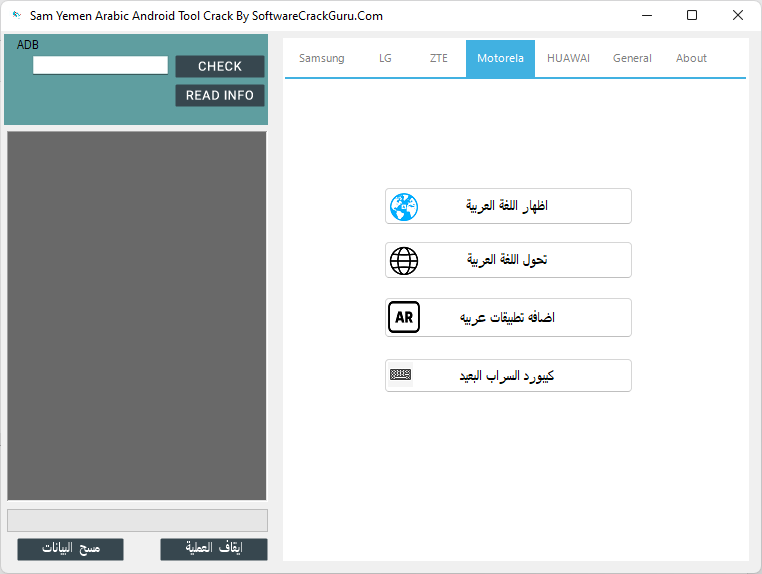Viewport: 762px width, 574px height.
Task: Click the كيبورد السراب البعيد button text
Action: pyautogui.click(x=507, y=376)
